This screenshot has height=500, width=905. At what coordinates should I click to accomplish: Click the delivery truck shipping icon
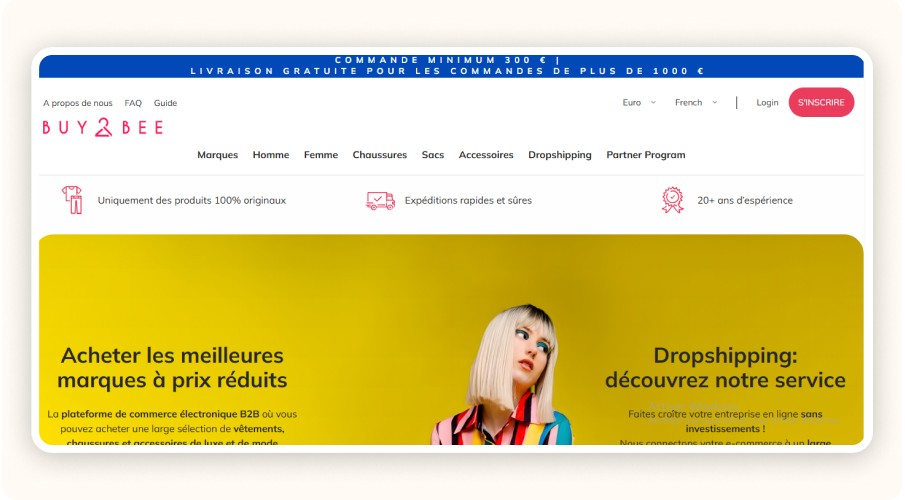pyautogui.click(x=380, y=200)
